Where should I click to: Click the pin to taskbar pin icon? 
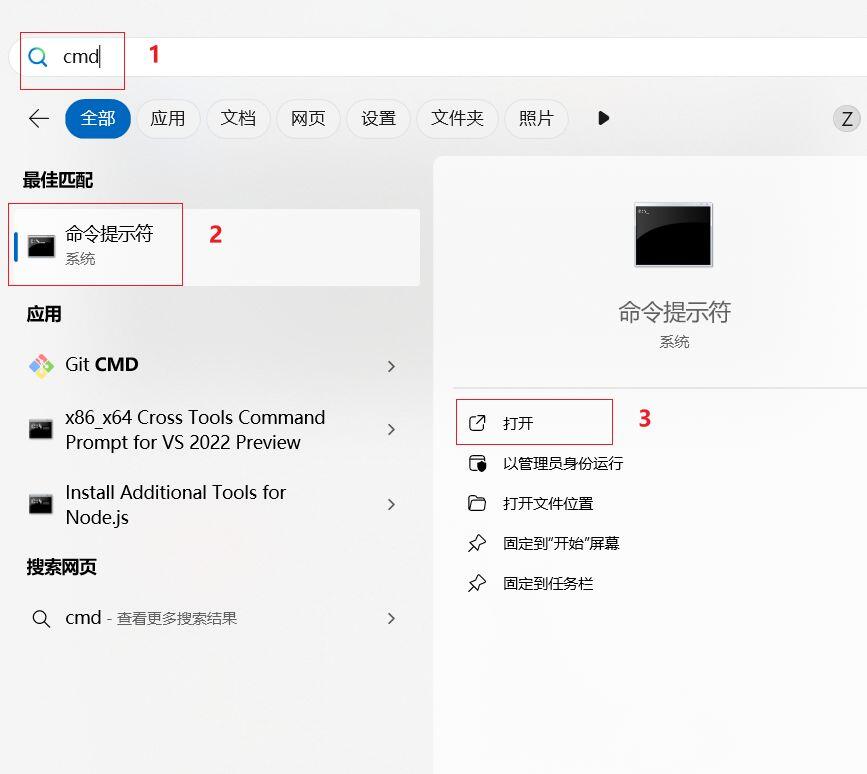[477, 583]
